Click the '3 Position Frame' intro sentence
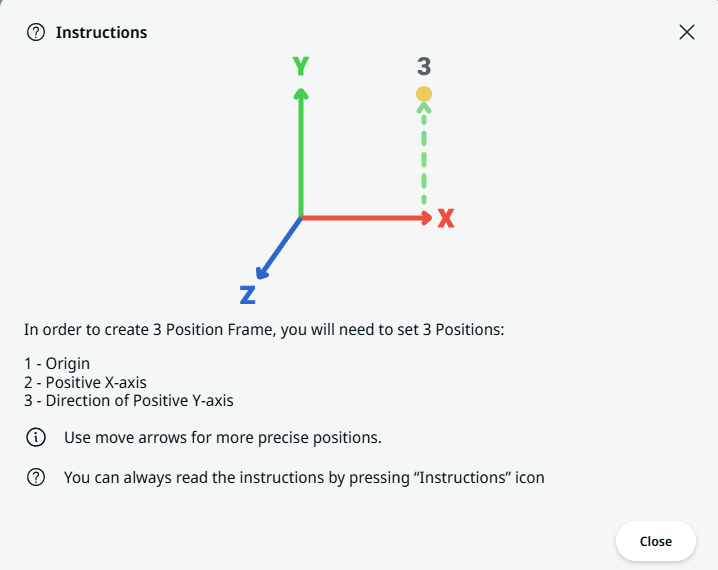 (265, 328)
